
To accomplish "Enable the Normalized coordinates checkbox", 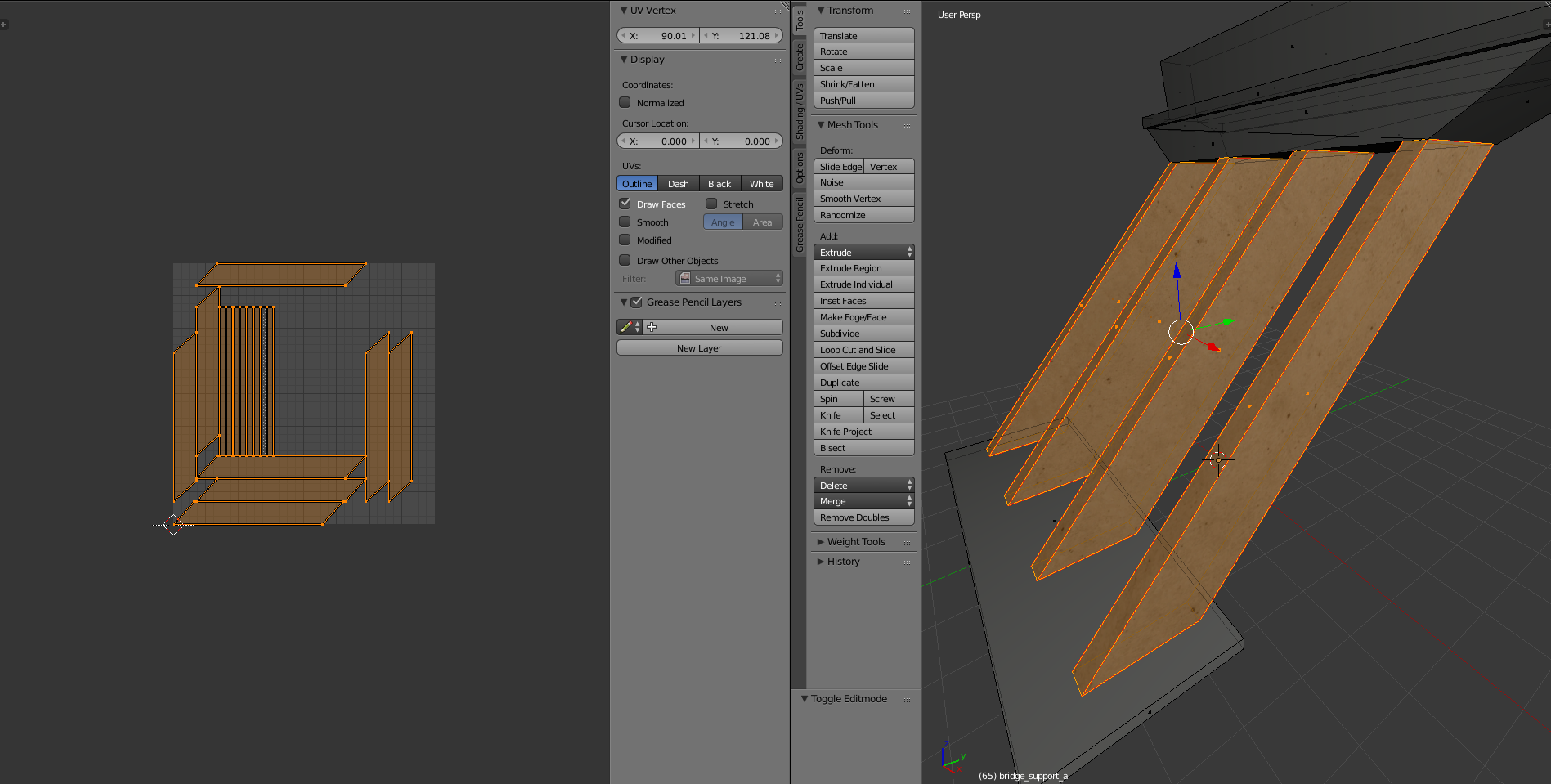I will click(x=625, y=103).
